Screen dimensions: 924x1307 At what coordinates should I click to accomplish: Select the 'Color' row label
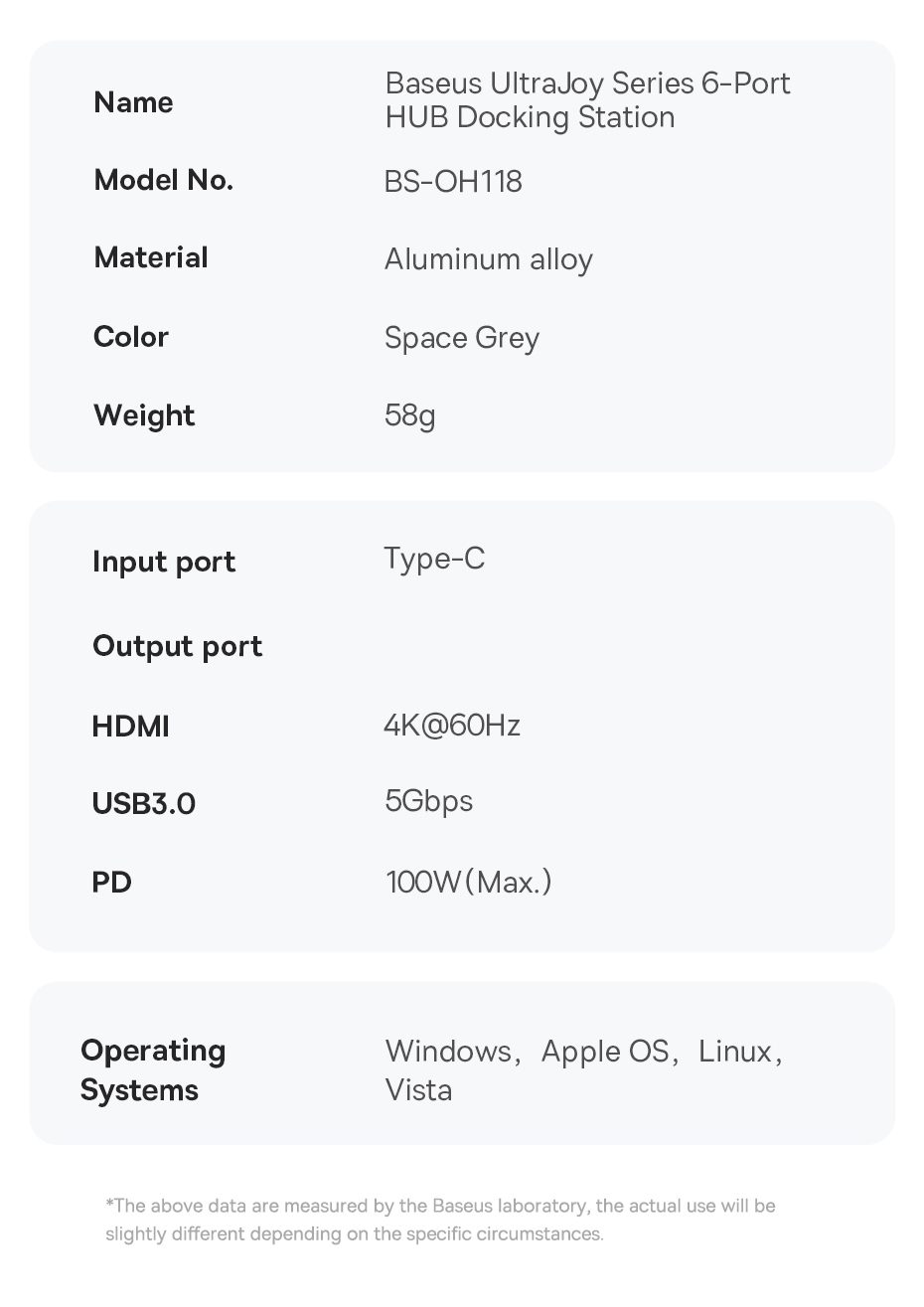[x=131, y=337]
